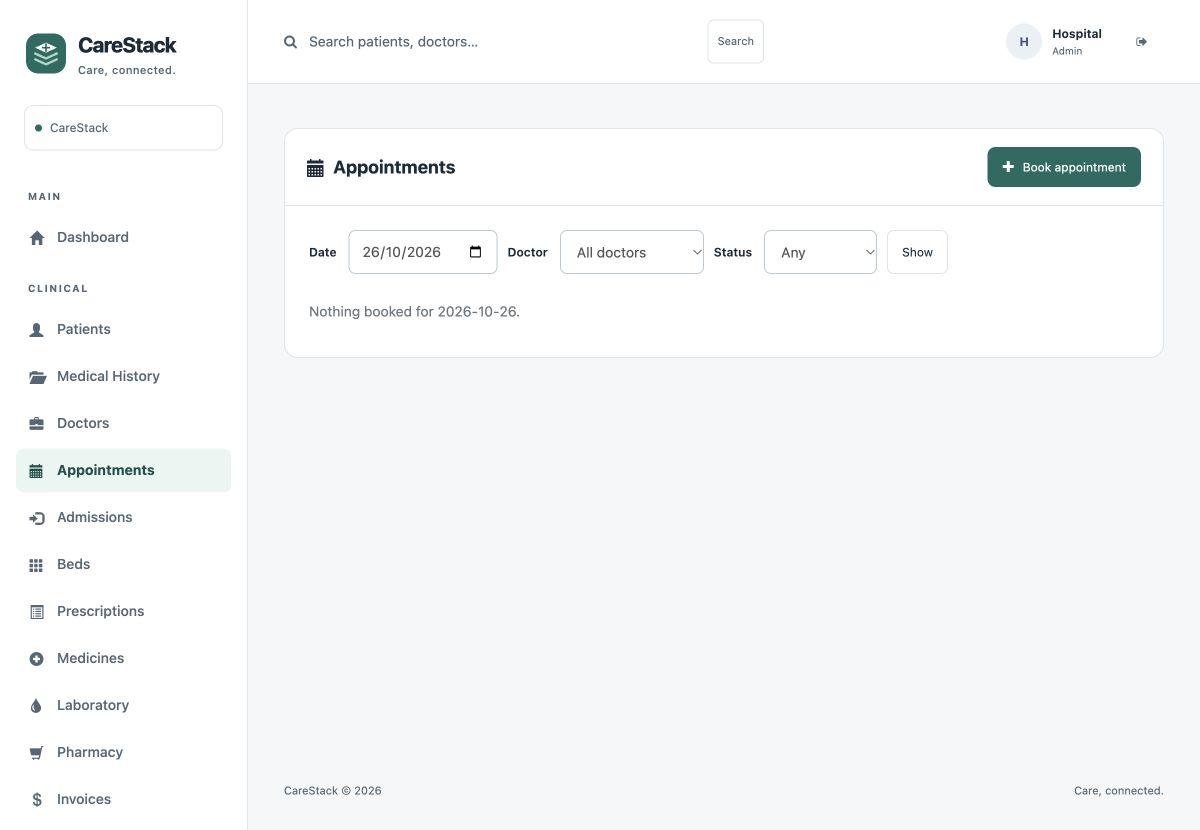The image size is (1200, 830).
Task: Focus the Search patients, doctors field
Action: tap(500, 42)
